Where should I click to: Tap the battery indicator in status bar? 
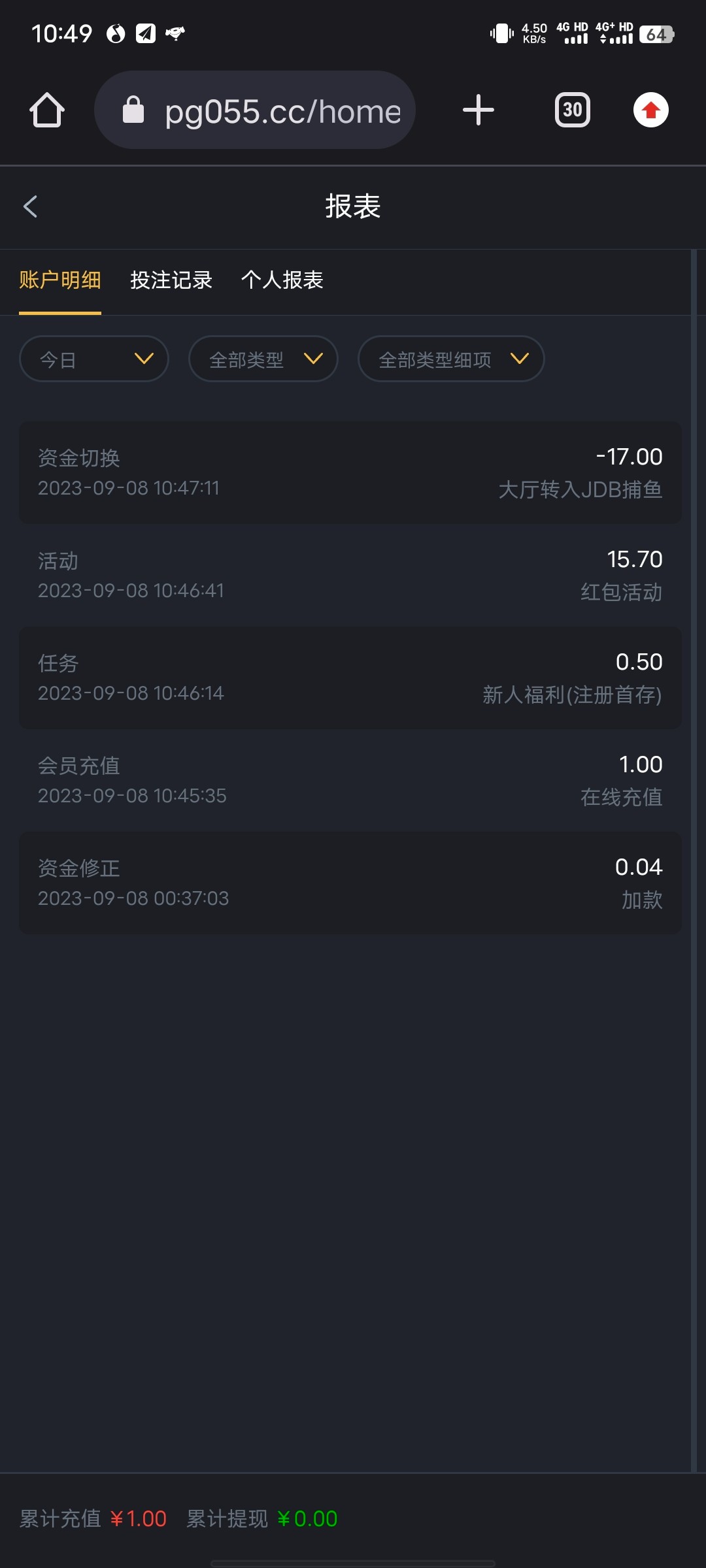(x=656, y=34)
